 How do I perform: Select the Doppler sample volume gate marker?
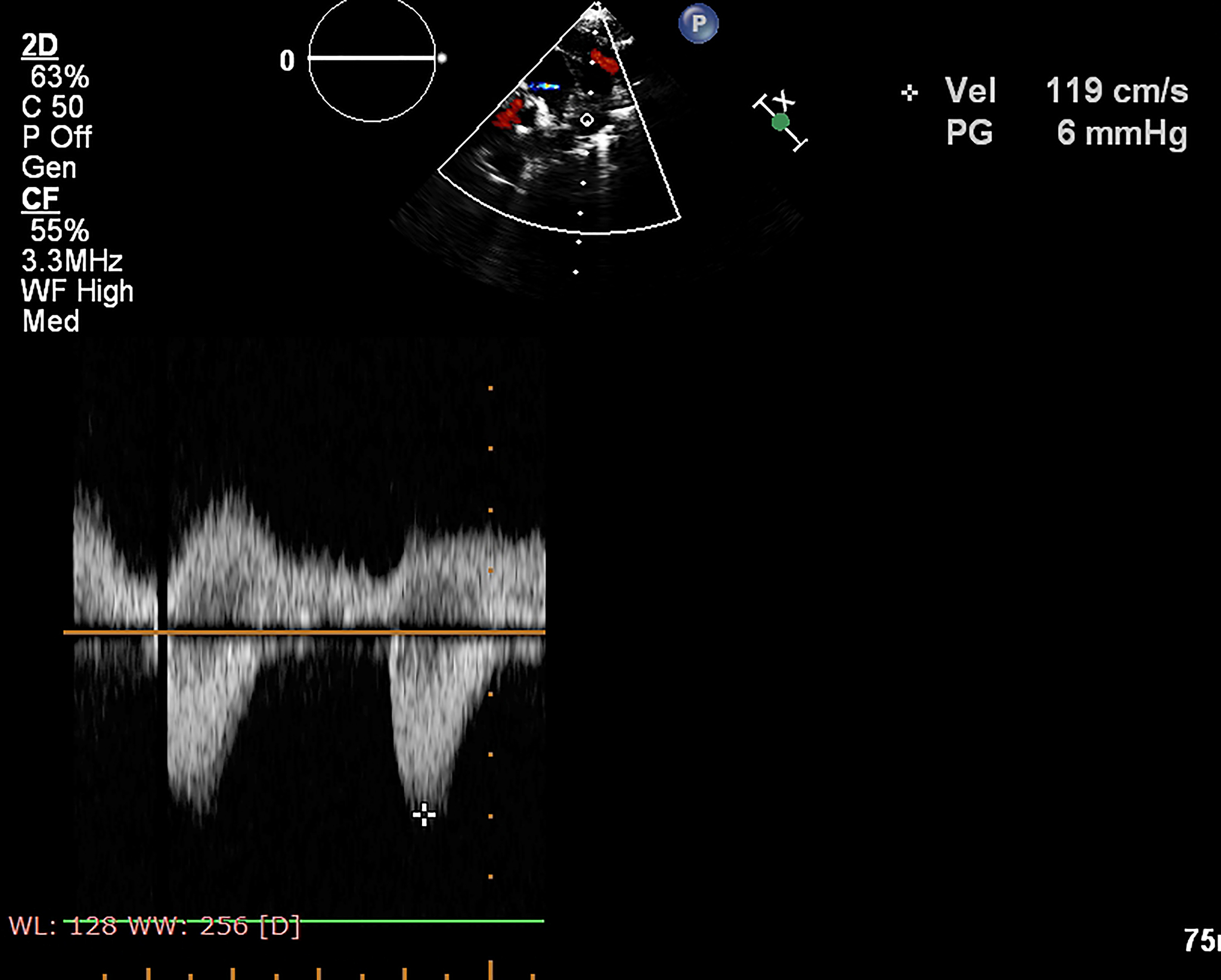(x=587, y=120)
